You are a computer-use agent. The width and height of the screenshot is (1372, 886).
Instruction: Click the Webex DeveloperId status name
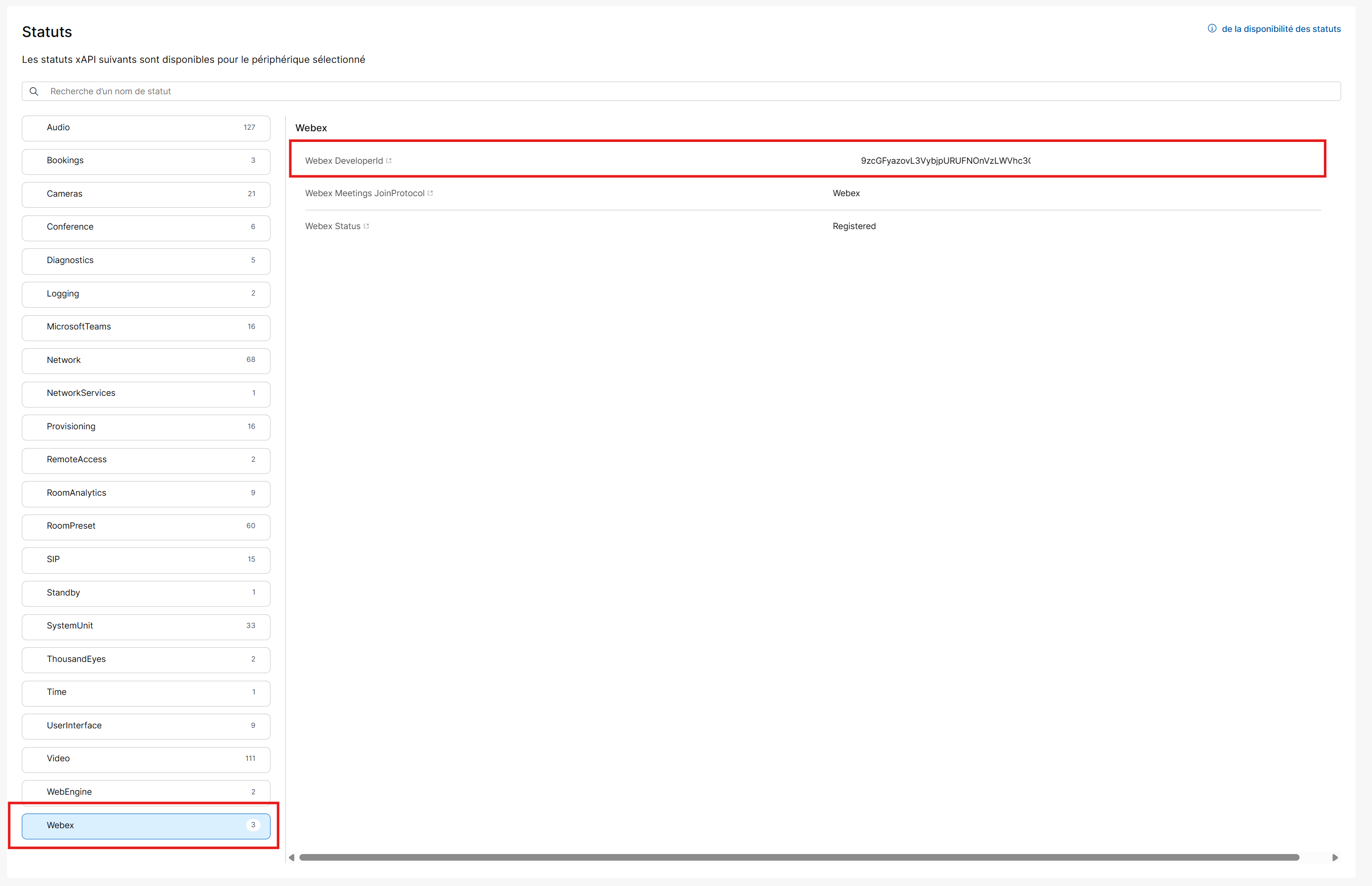(x=344, y=161)
